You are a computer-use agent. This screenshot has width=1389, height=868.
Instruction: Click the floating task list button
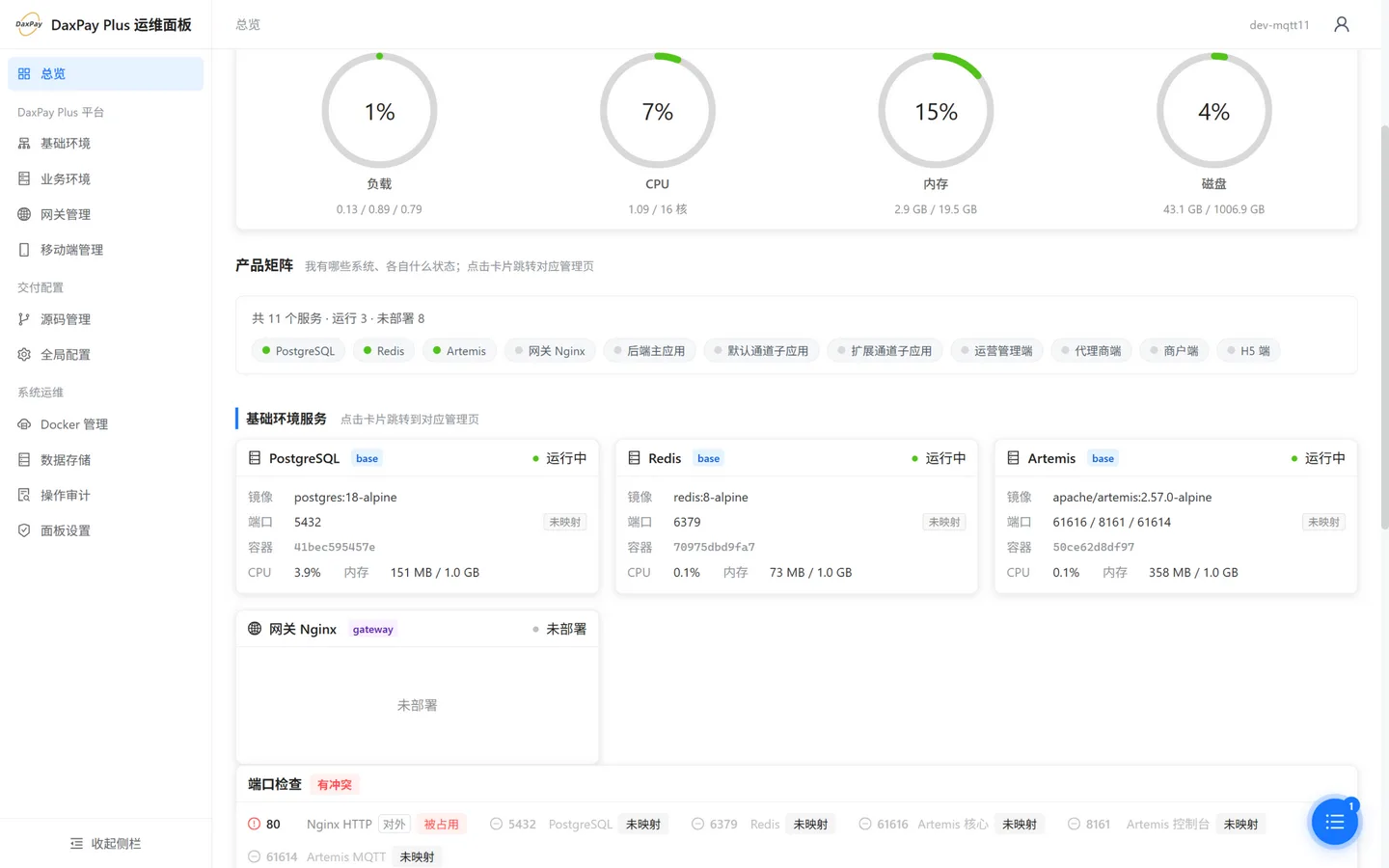pos(1335,822)
